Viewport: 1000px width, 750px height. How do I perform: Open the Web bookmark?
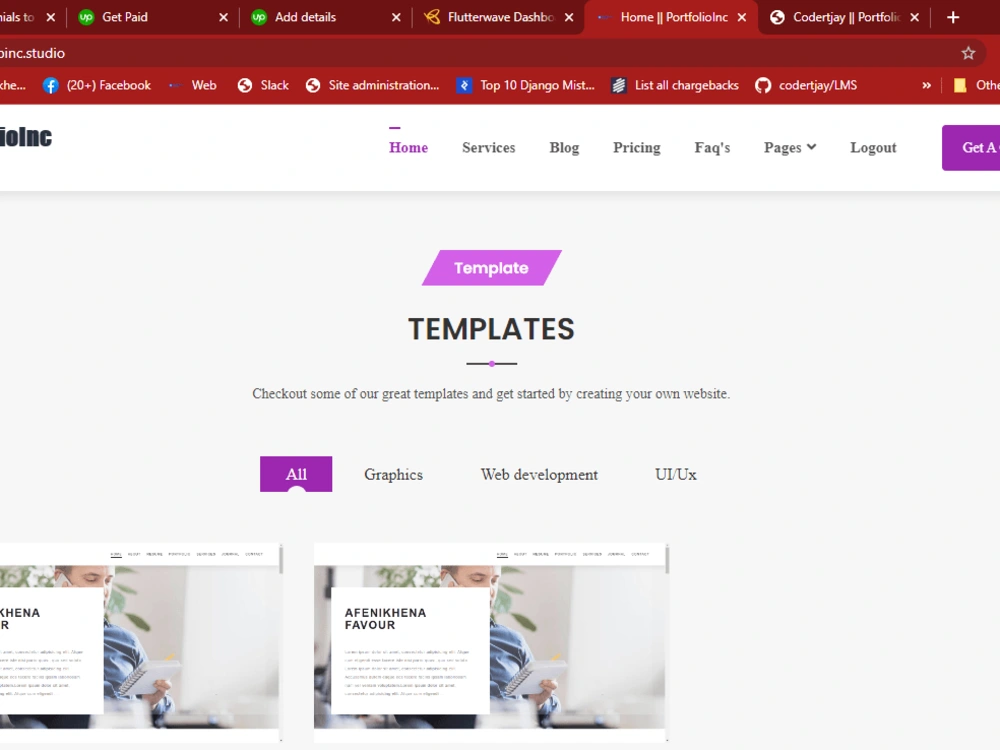pyautogui.click(x=193, y=85)
